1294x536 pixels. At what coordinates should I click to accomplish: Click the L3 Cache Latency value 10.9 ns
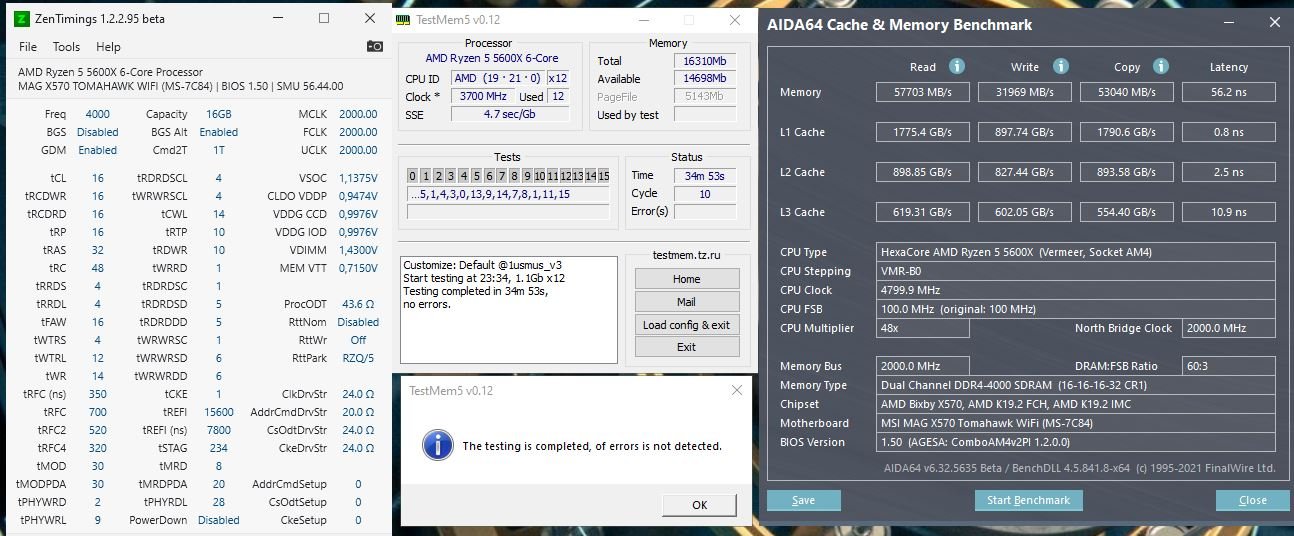point(1228,212)
